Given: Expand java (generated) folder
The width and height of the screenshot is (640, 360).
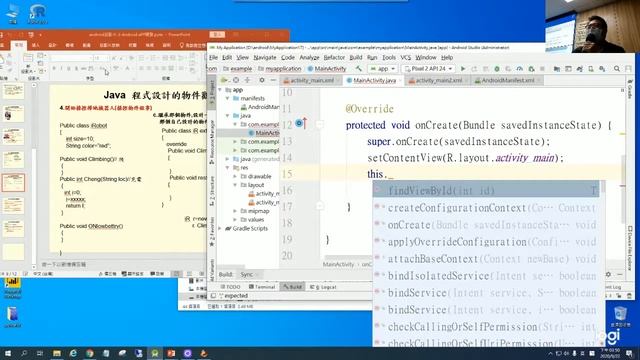Looking at the screenshot, I should 228,159.
